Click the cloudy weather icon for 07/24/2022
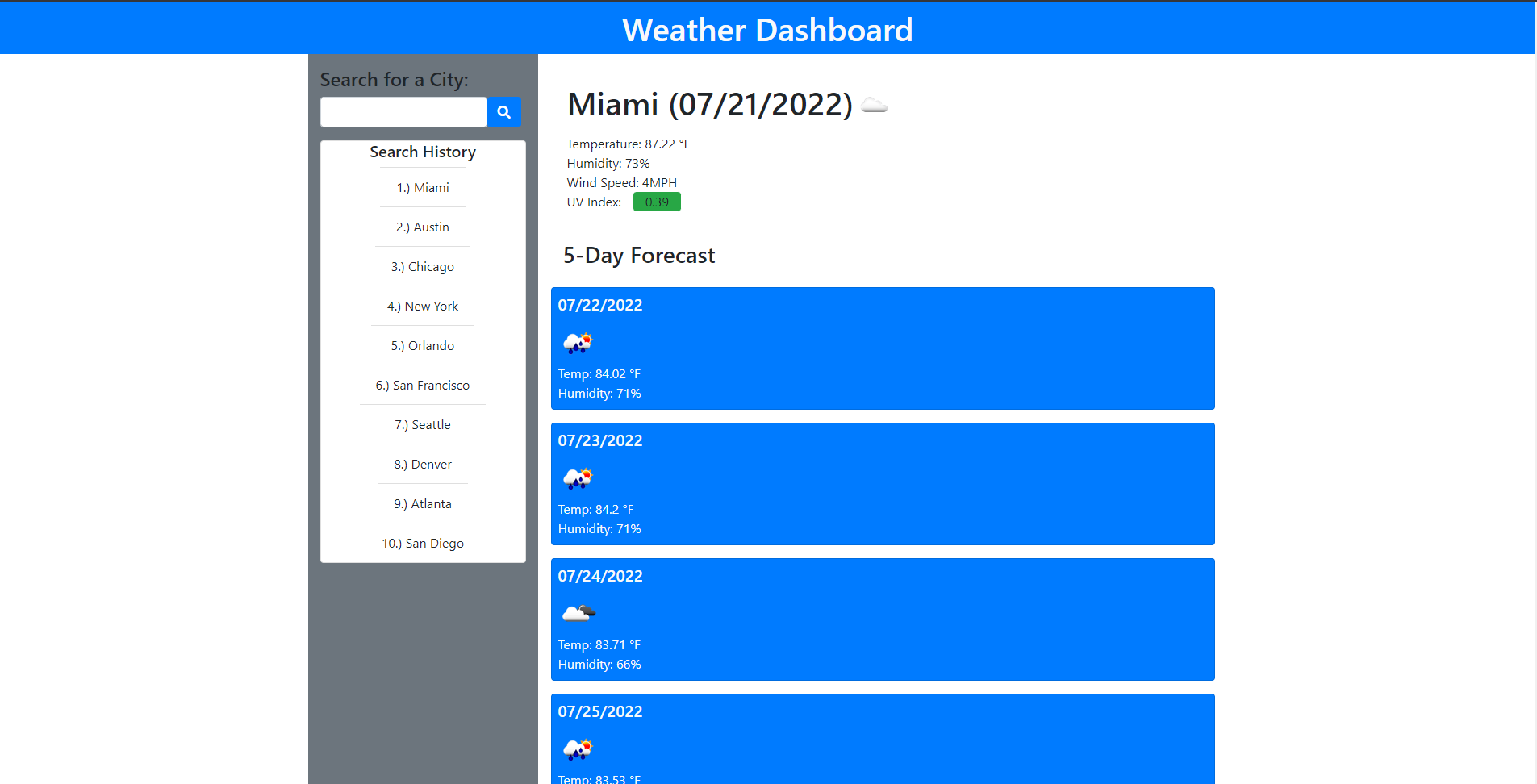Screen dimensions: 1537x784 click(578, 614)
